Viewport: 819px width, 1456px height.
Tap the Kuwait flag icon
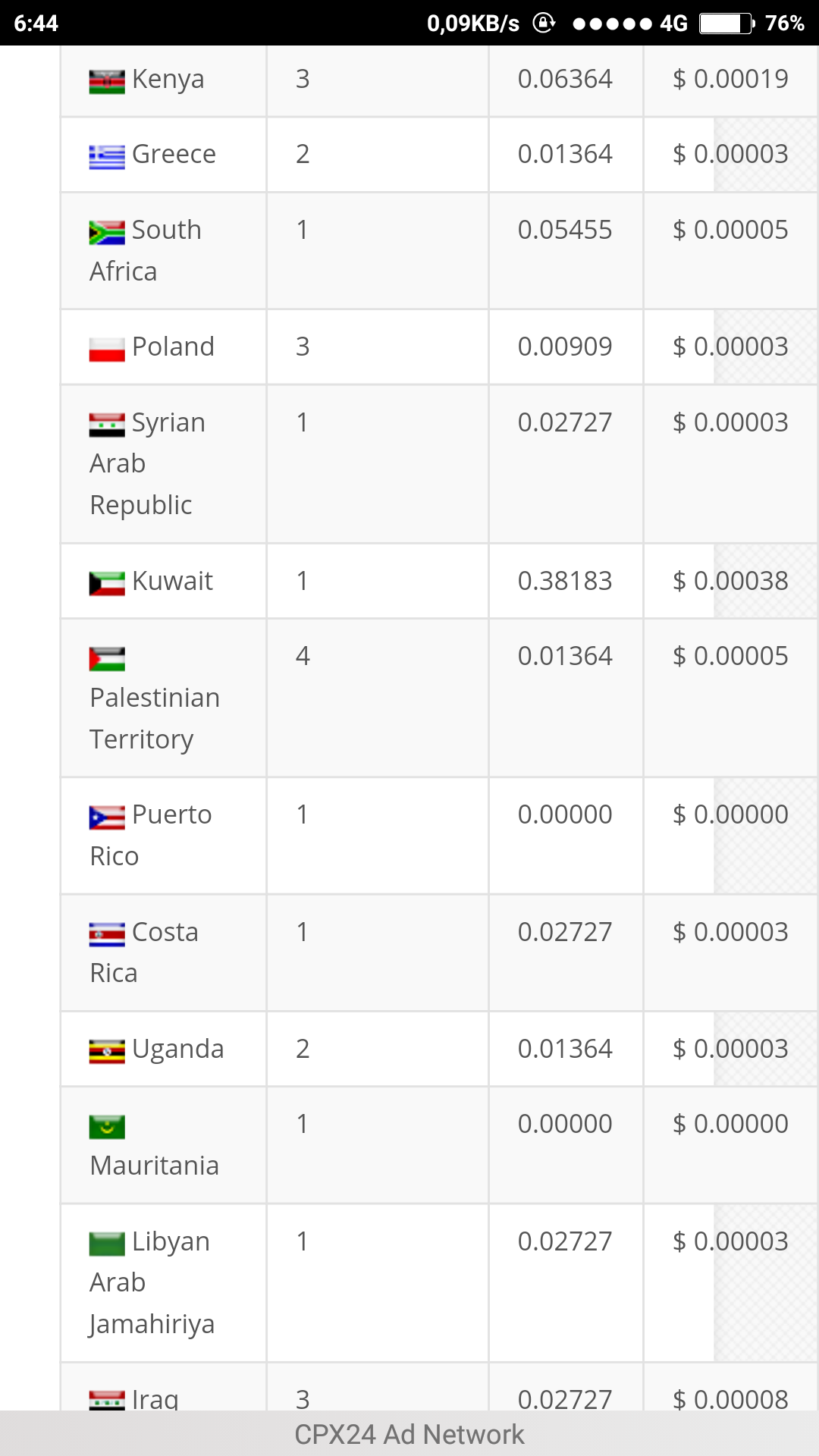(x=107, y=584)
